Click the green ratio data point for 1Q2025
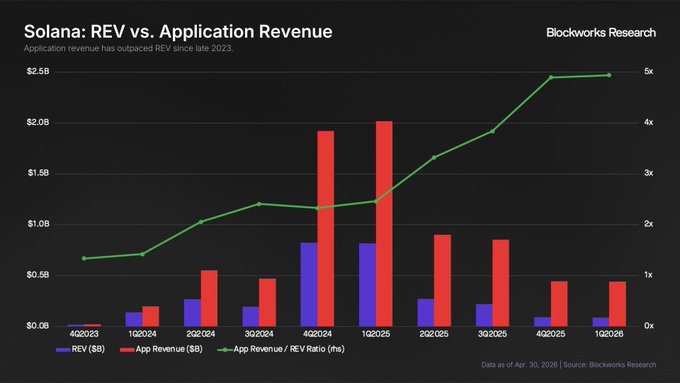680x383 pixels. click(x=376, y=201)
